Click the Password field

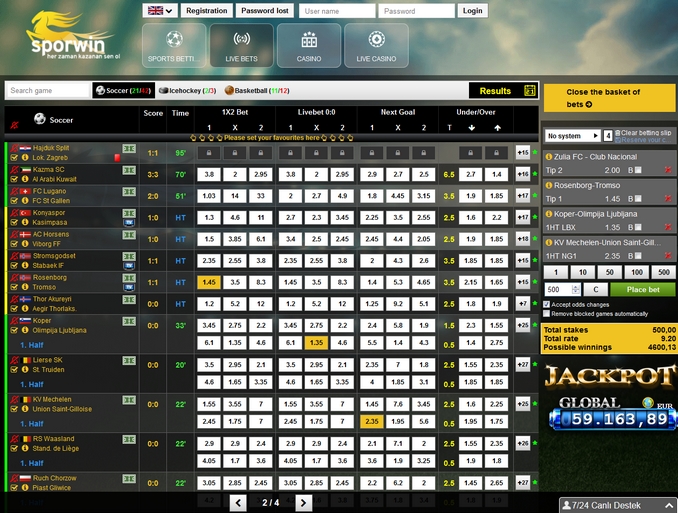point(417,11)
